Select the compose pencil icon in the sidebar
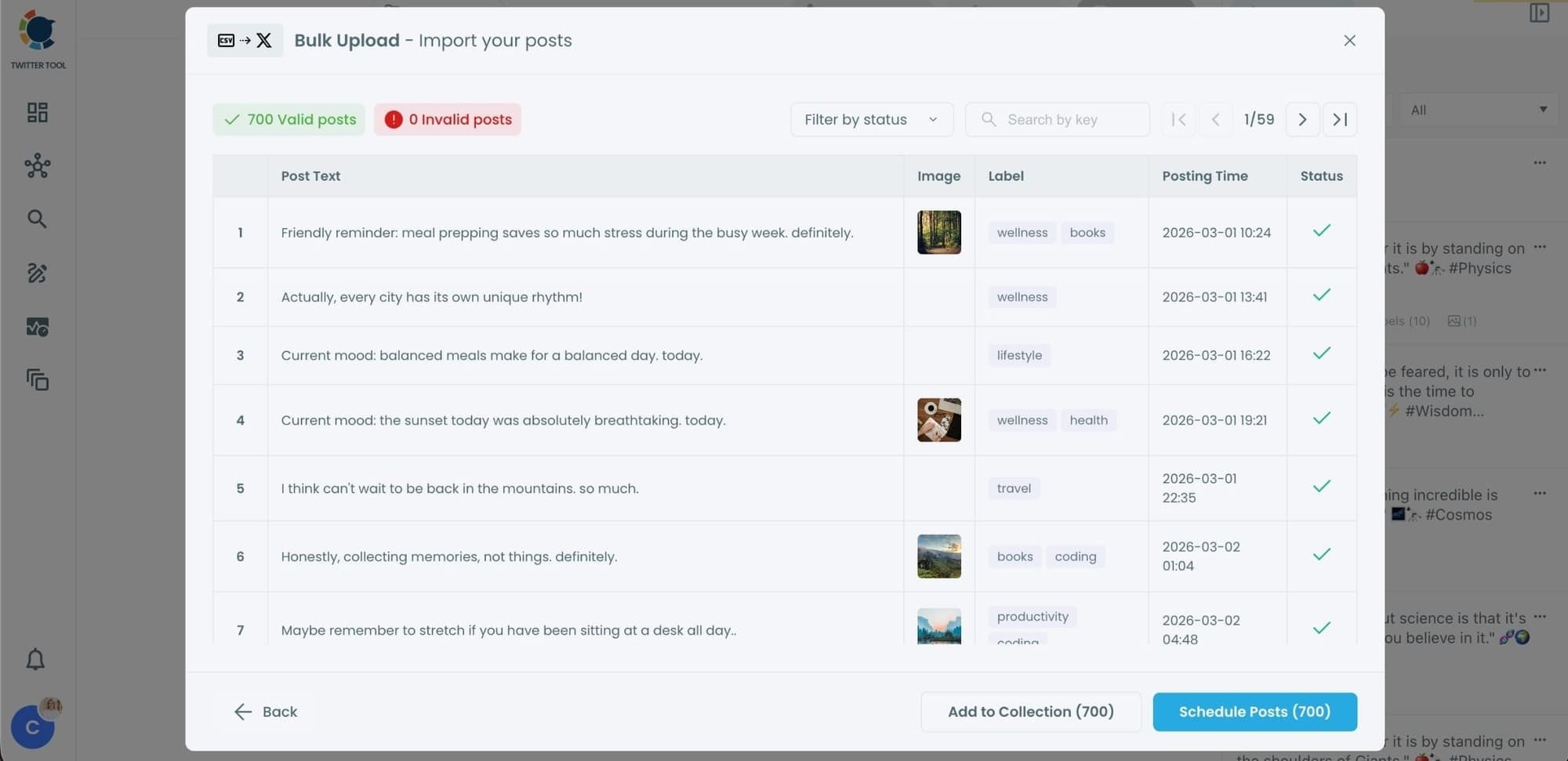1568x761 pixels. (36, 273)
